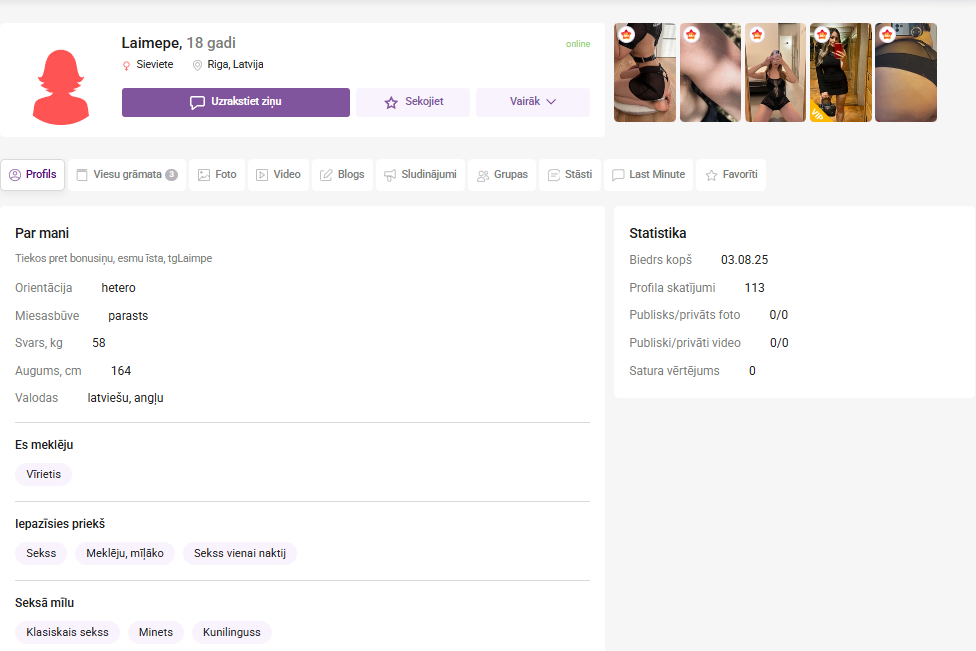The image size is (976, 651).
Task: Click the latviešu, angļu languages value
Action: click(125, 398)
